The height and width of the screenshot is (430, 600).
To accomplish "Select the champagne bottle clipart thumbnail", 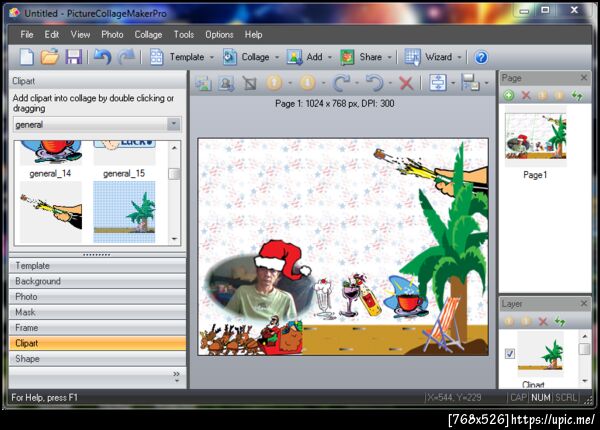I will [51, 212].
